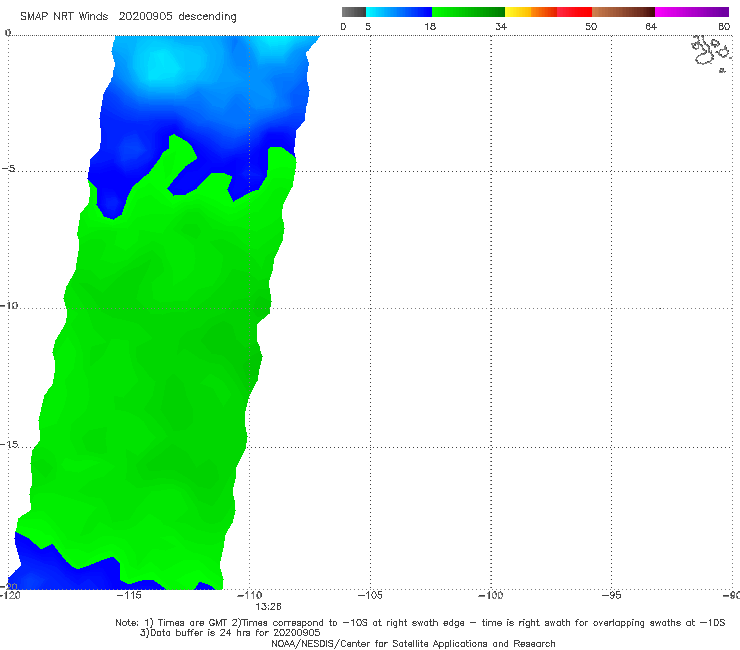This screenshot has height=650, width=740.
Task: Click the longitude label -115
Action: pyautogui.click(x=129, y=595)
